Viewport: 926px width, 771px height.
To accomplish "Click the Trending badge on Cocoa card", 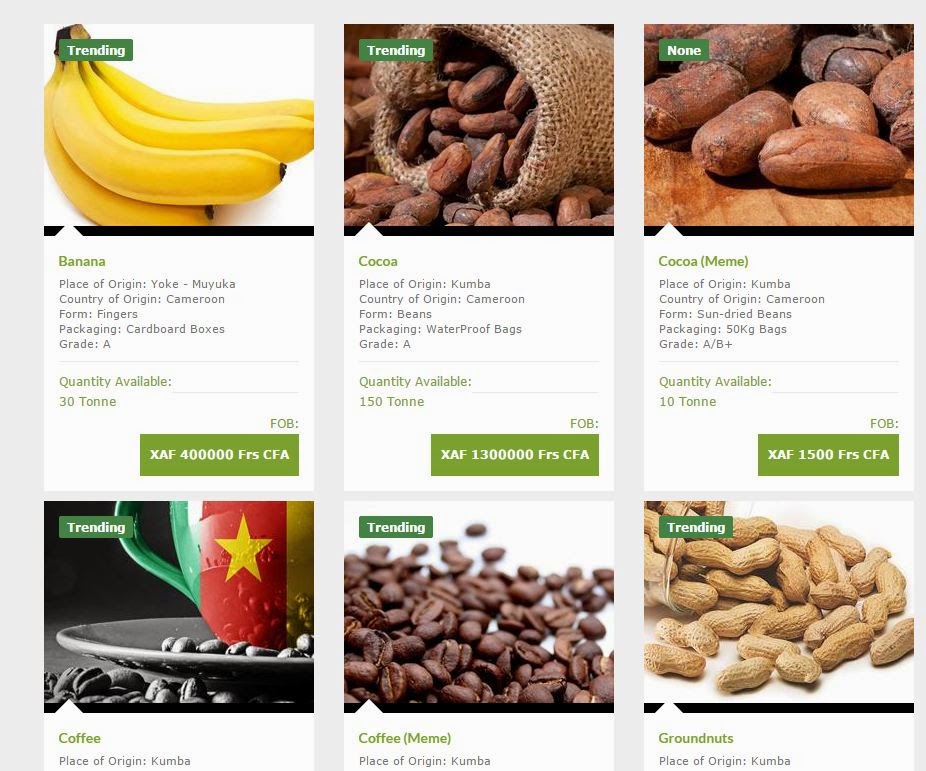I will [396, 50].
